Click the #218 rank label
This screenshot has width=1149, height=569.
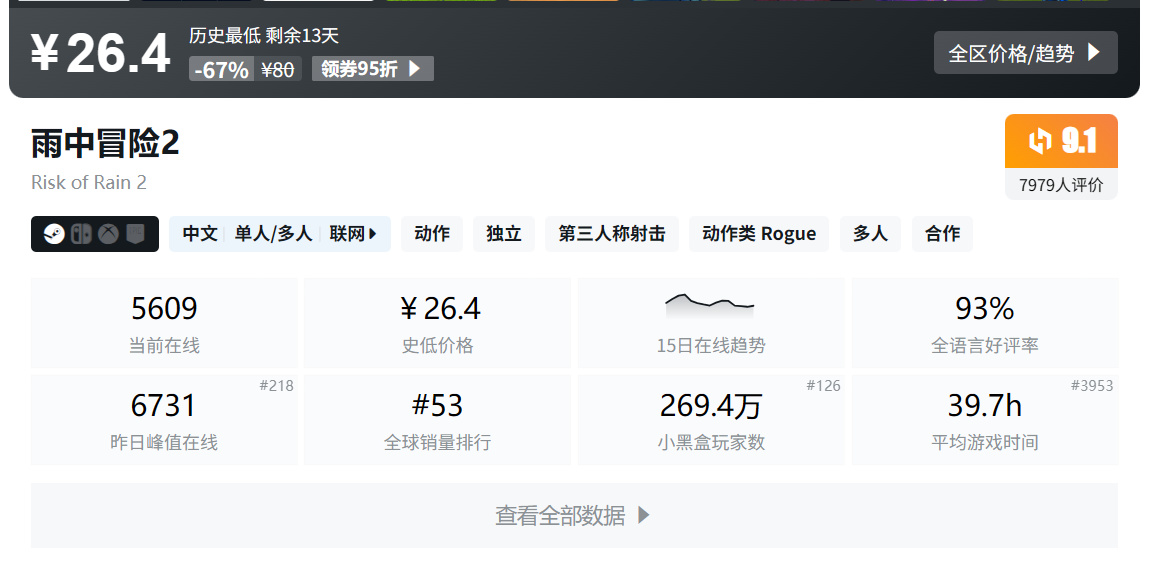tap(276, 386)
